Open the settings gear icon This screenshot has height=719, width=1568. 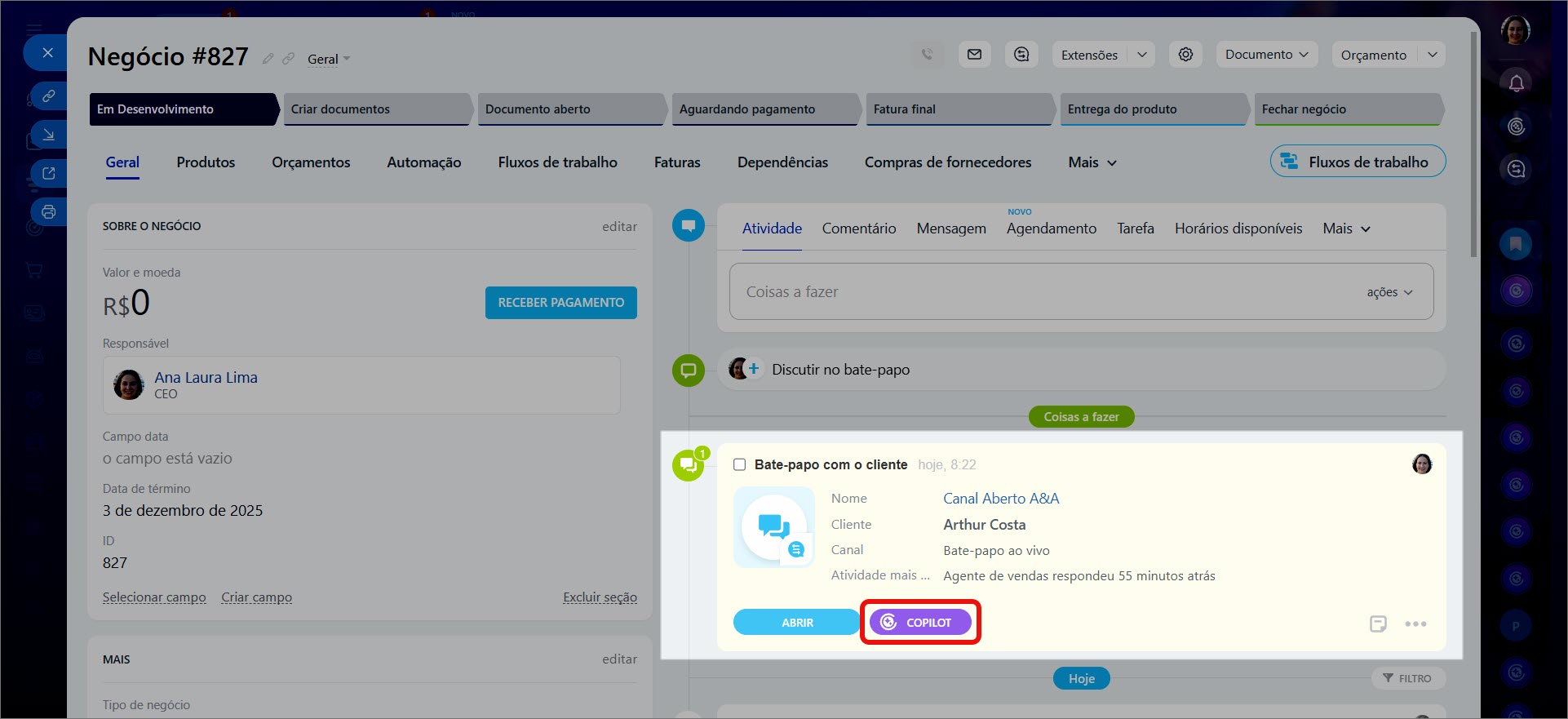[1185, 55]
